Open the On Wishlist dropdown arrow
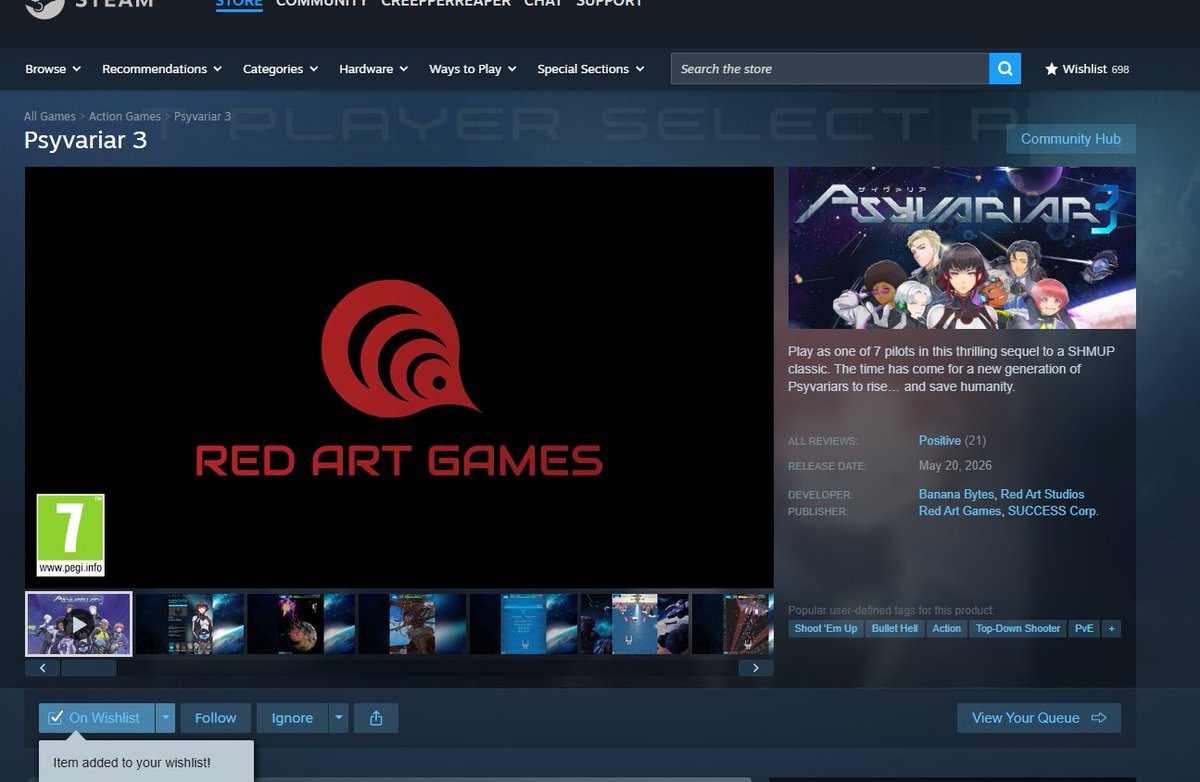 pyautogui.click(x=166, y=718)
